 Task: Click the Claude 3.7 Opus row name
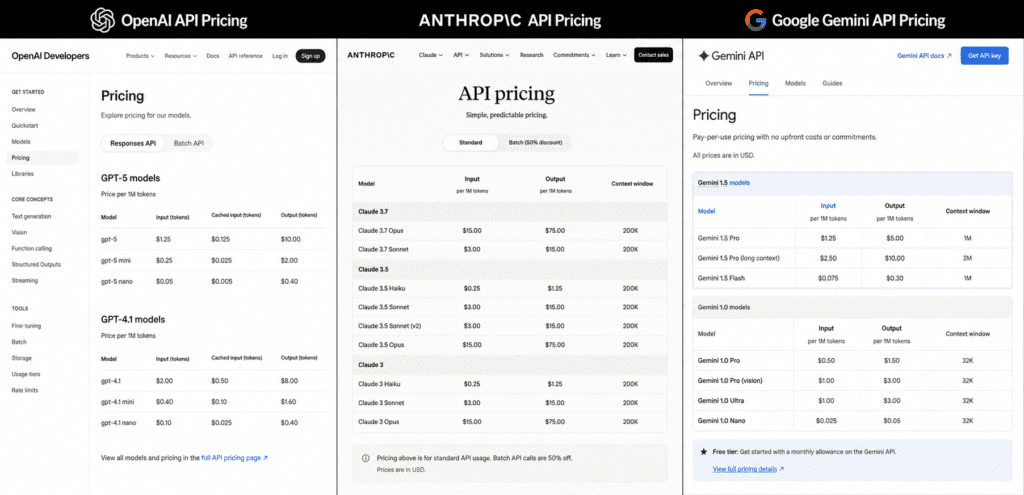pyautogui.click(x=382, y=231)
